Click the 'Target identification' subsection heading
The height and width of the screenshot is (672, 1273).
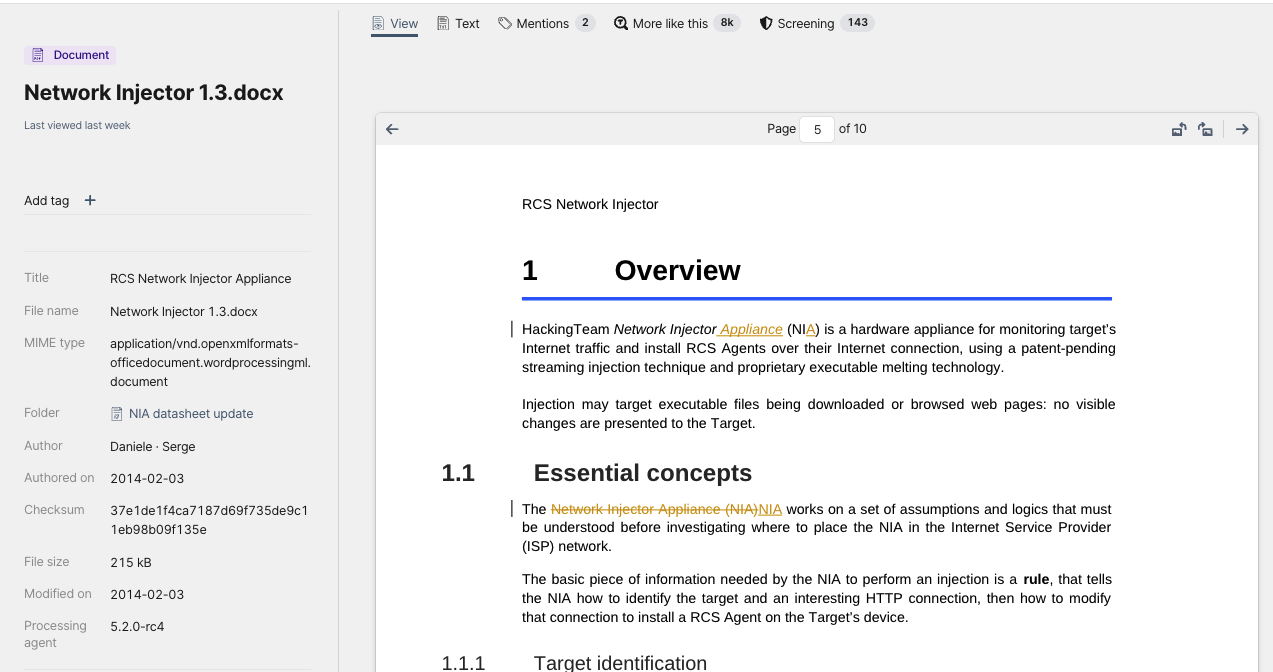click(x=620, y=663)
